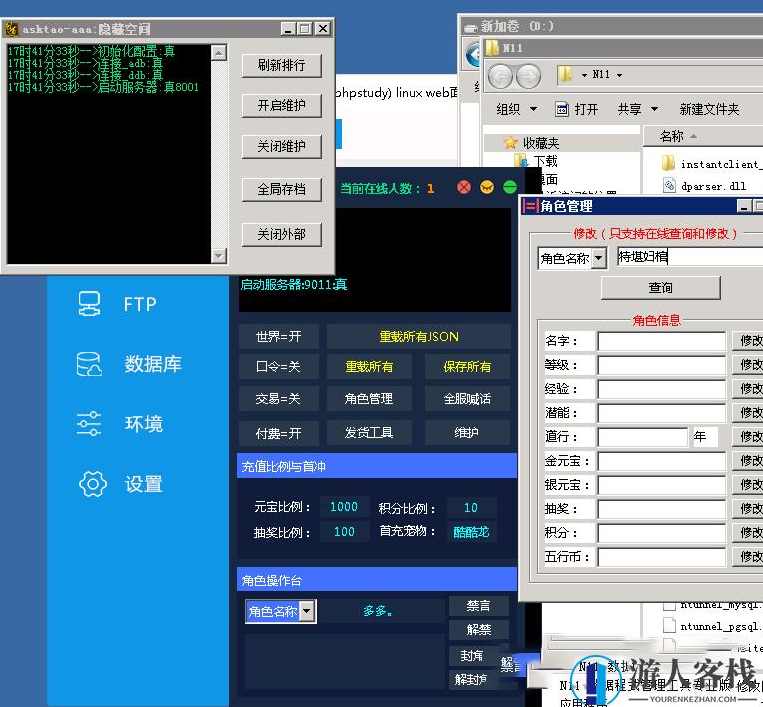
Task: Toggle the 口令=关 password switch
Action: 279,366
